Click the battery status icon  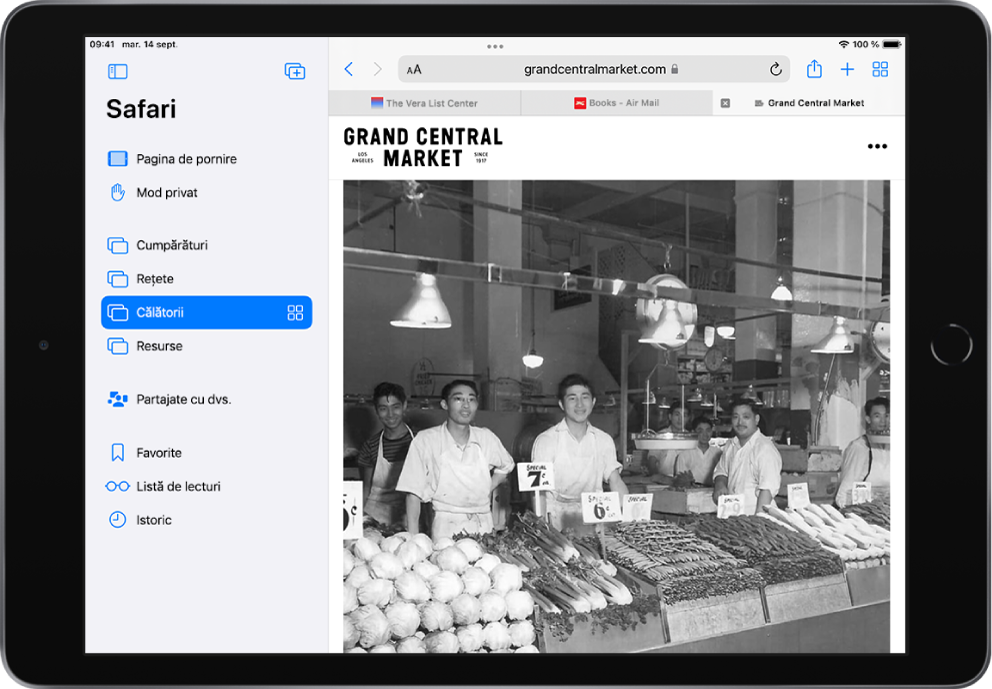(891, 44)
